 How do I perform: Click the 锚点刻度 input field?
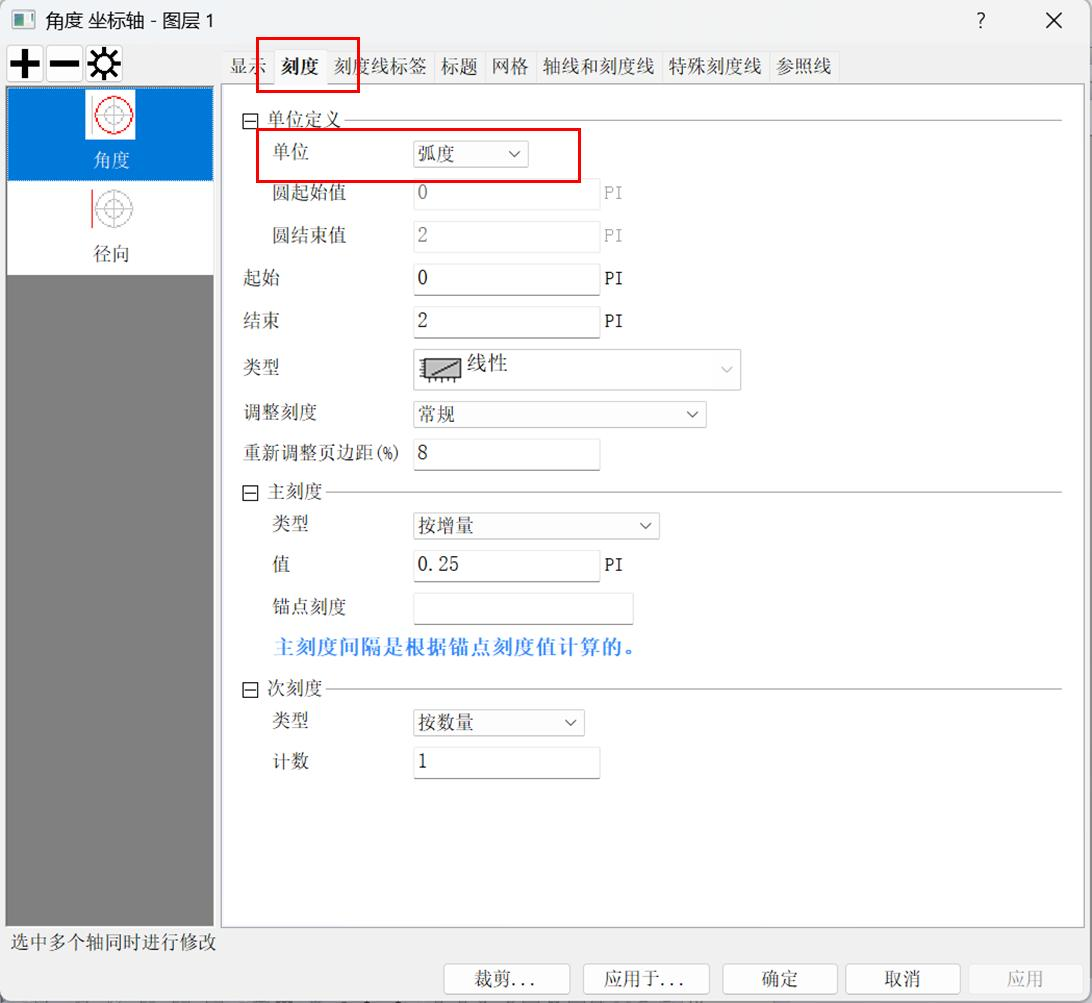tap(523, 608)
